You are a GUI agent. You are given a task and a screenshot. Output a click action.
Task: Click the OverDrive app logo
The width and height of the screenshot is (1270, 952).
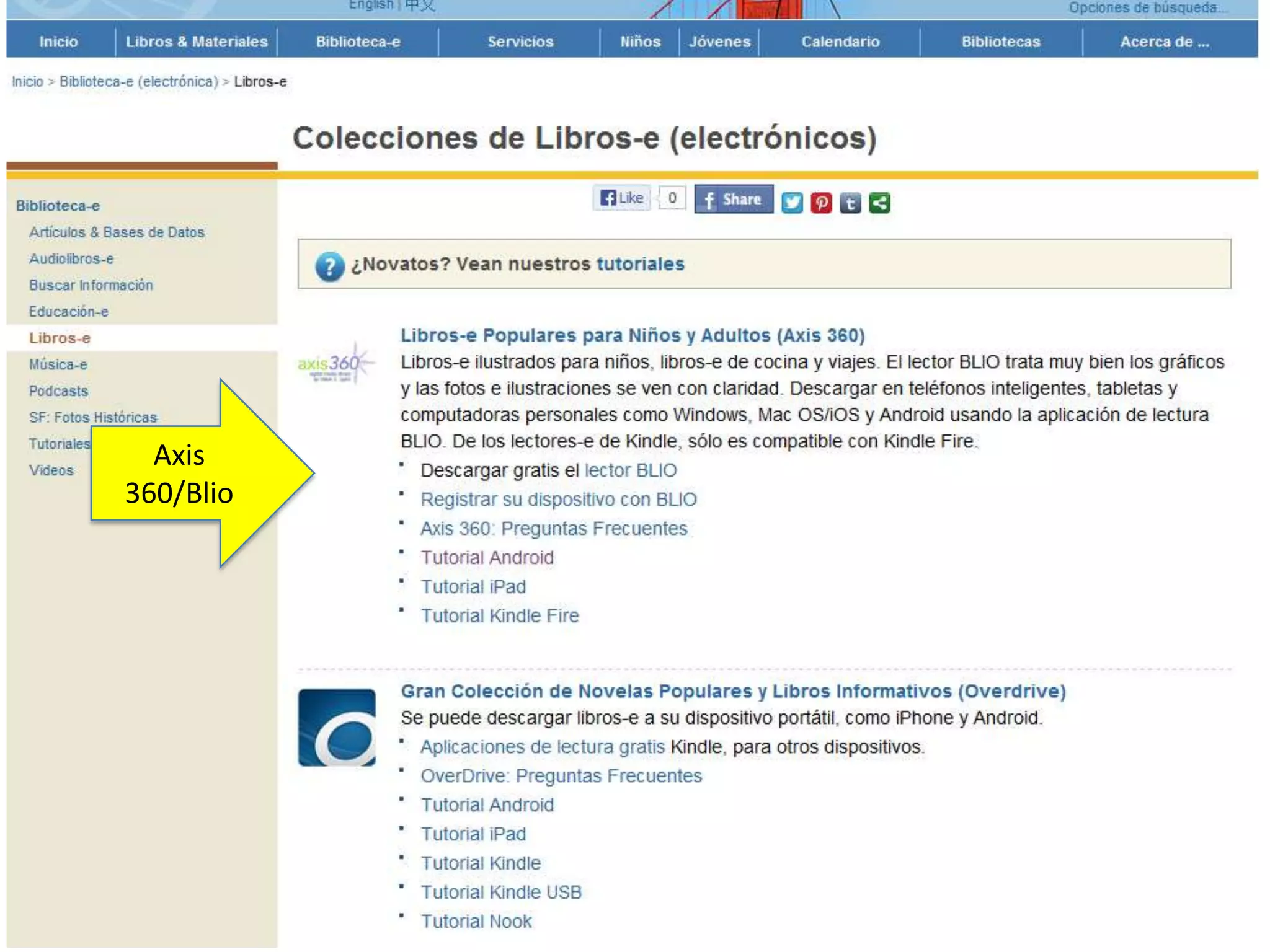coord(337,728)
